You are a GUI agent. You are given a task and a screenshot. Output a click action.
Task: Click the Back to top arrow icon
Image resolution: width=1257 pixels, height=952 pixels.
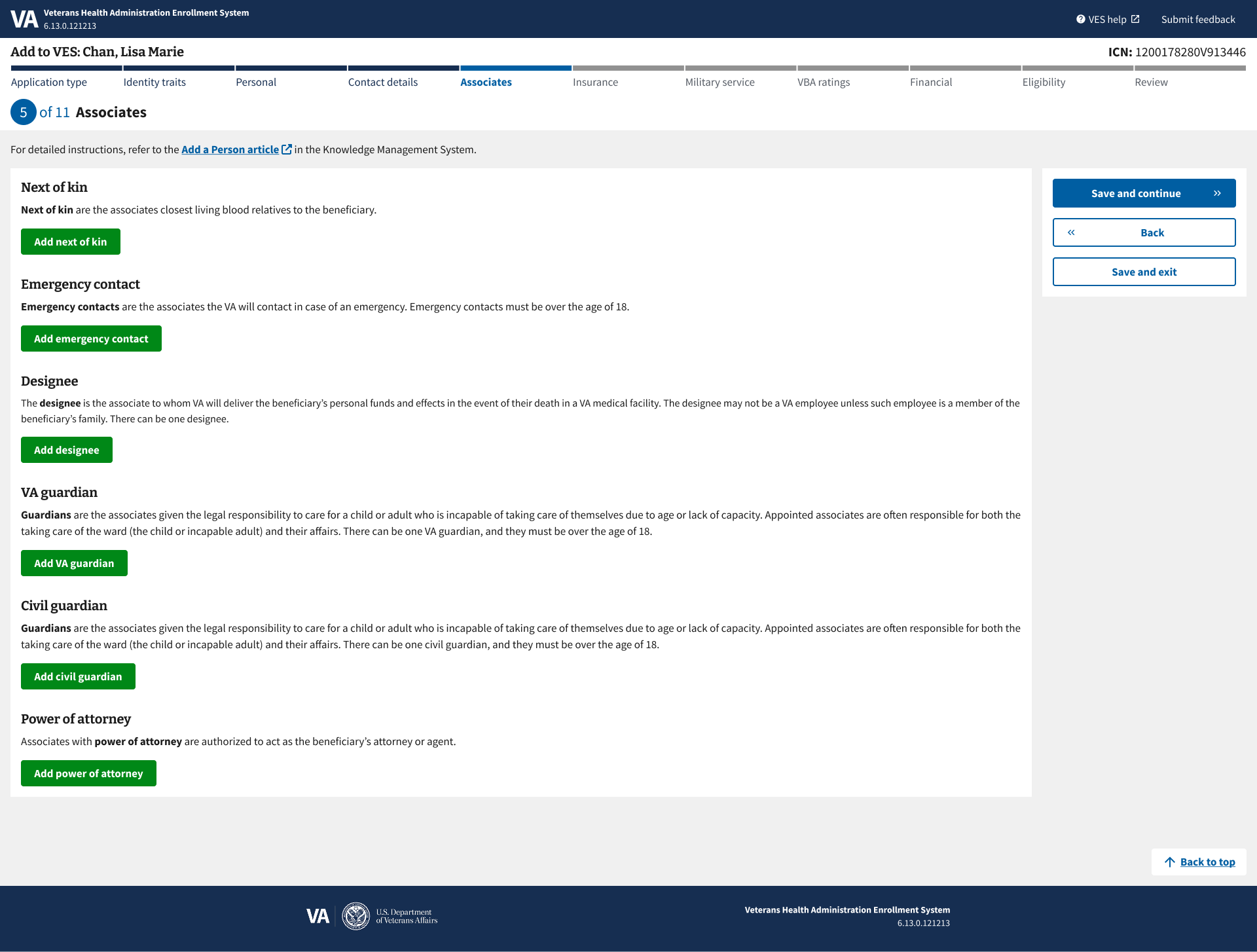point(1169,862)
